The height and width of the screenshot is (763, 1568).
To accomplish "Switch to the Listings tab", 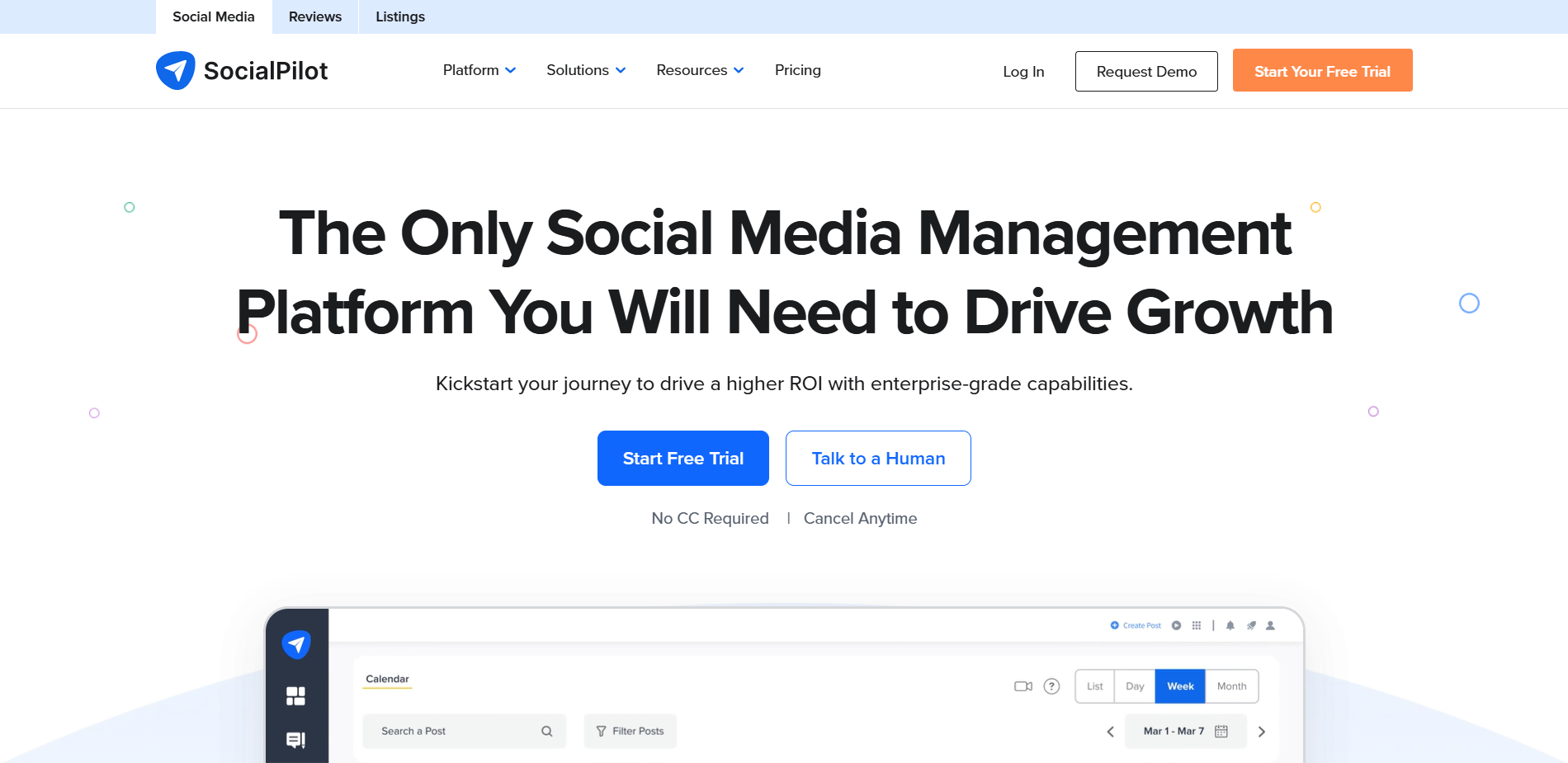I will 400,16.
